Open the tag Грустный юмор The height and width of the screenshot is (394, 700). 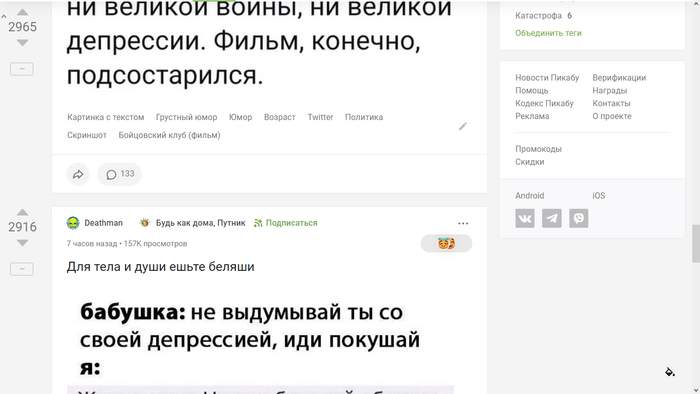coord(187,117)
